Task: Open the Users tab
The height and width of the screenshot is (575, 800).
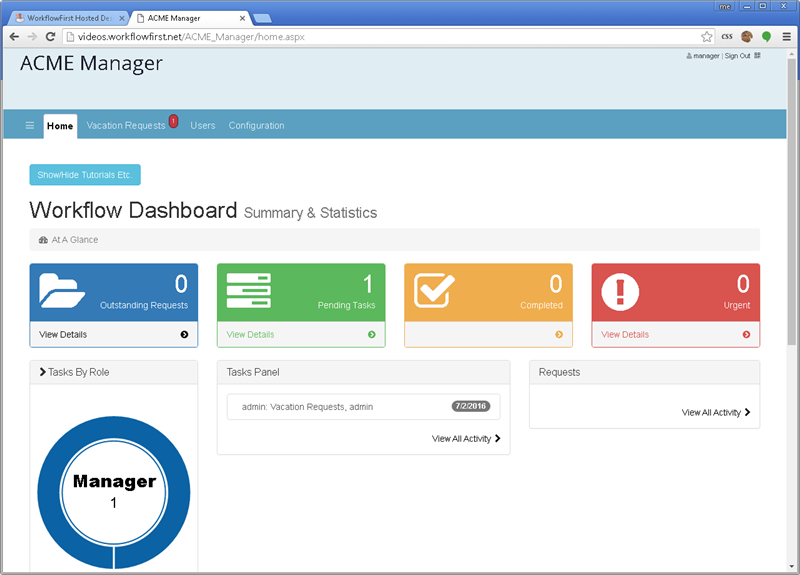Action: (203, 126)
